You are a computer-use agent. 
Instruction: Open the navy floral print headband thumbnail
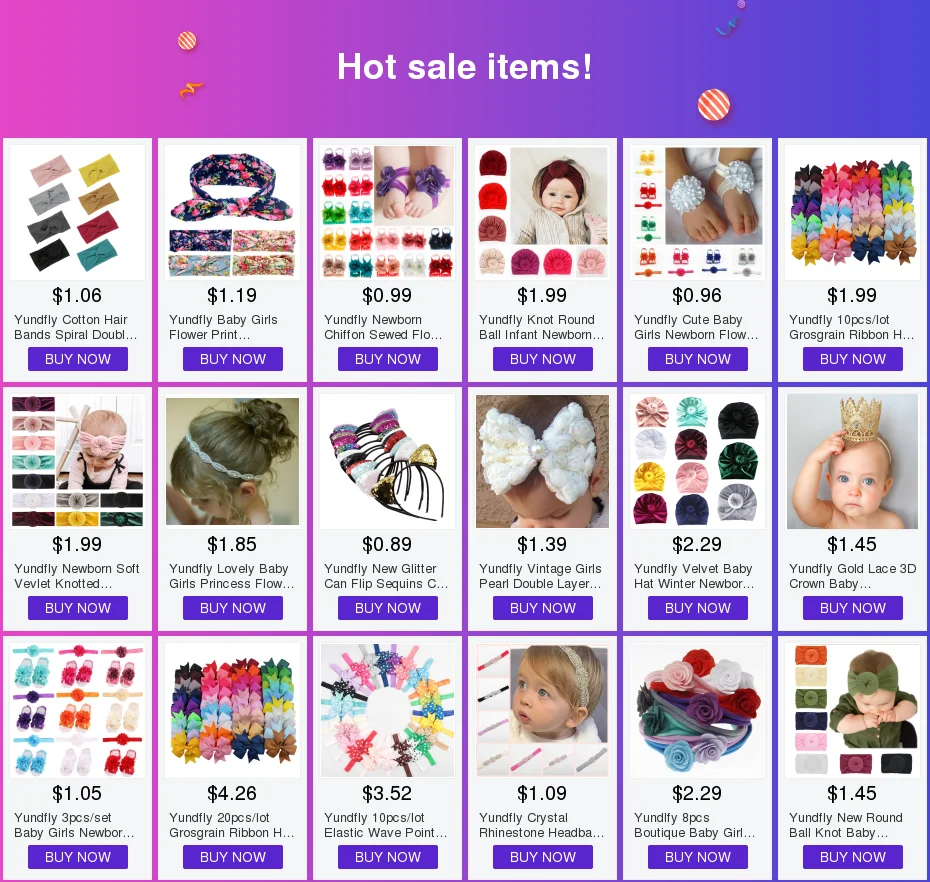point(232,212)
